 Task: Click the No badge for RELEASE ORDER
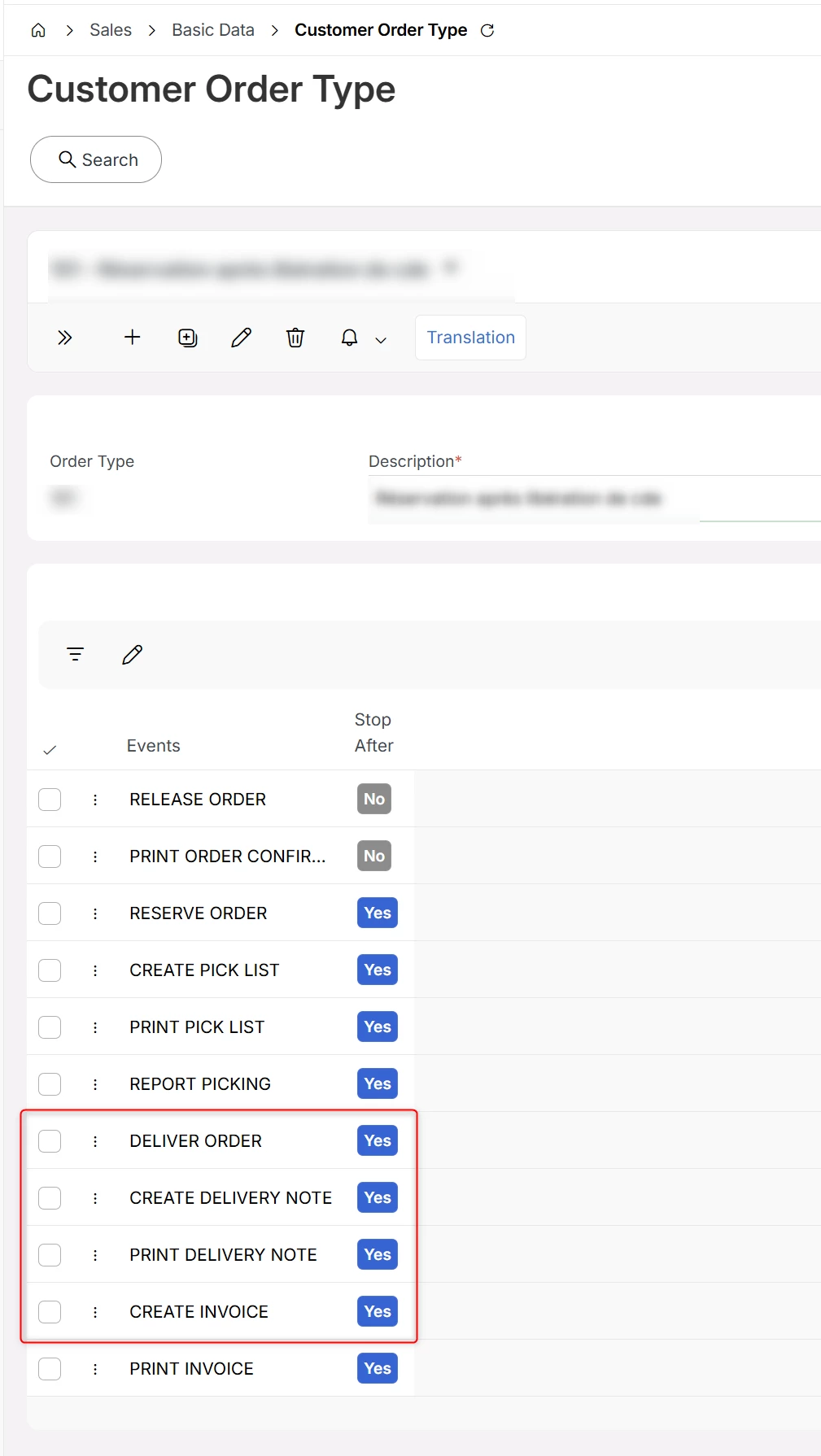click(x=374, y=799)
